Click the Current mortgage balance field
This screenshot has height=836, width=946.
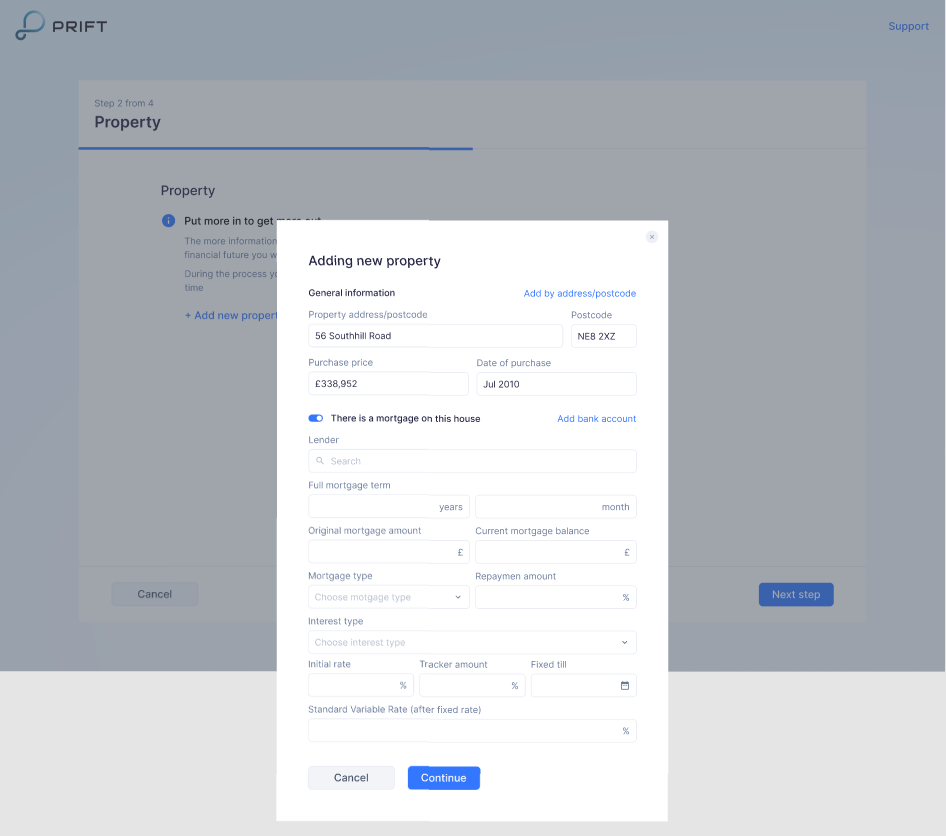(556, 552)
